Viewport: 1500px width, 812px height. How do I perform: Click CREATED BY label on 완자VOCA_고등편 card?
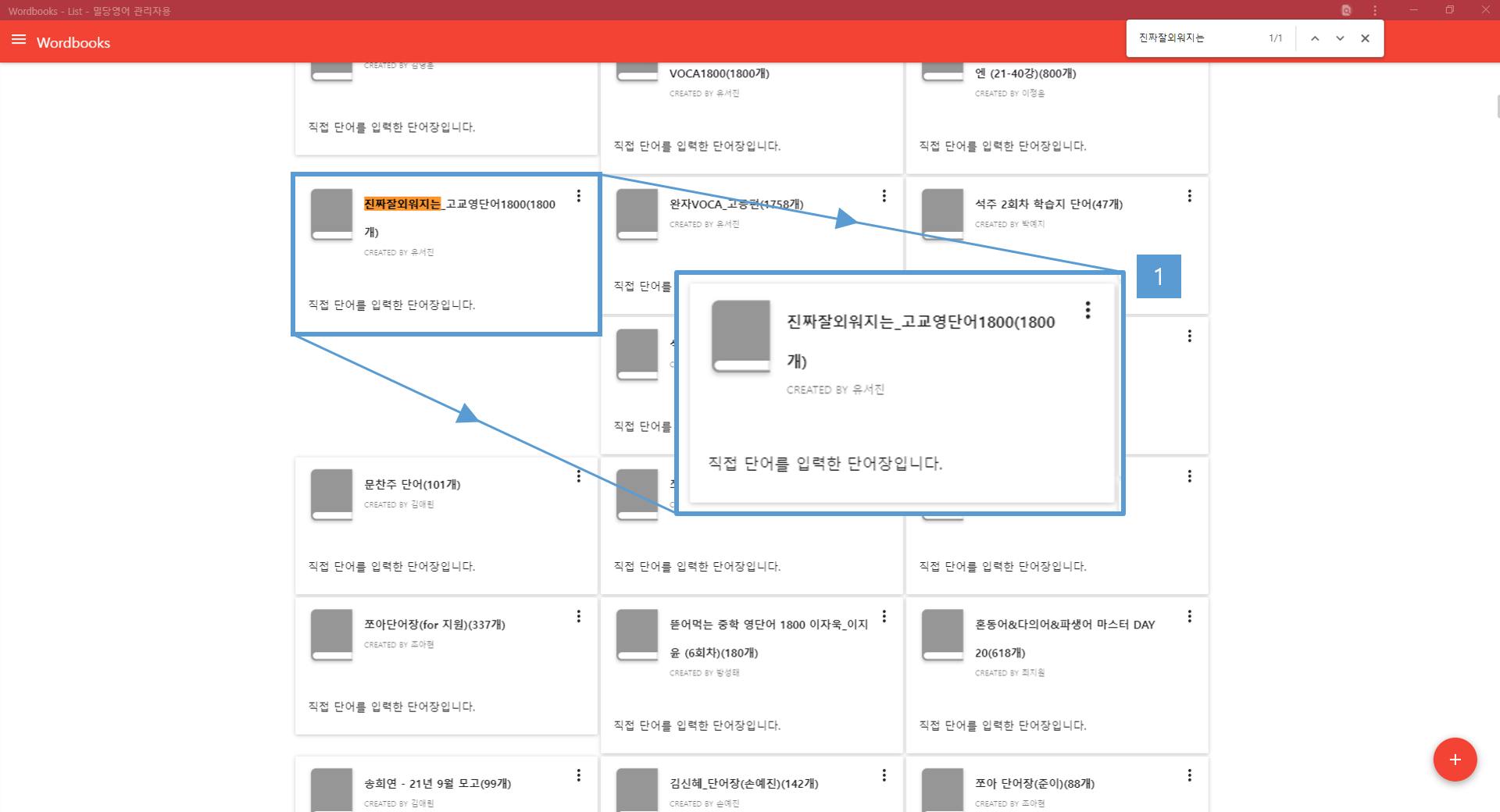[704, 224]
